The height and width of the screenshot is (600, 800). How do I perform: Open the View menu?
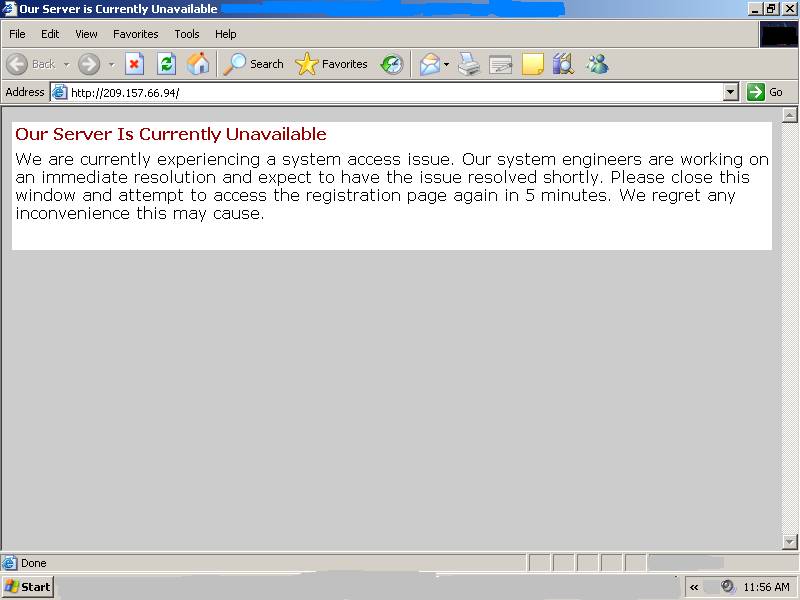[86, 34]
